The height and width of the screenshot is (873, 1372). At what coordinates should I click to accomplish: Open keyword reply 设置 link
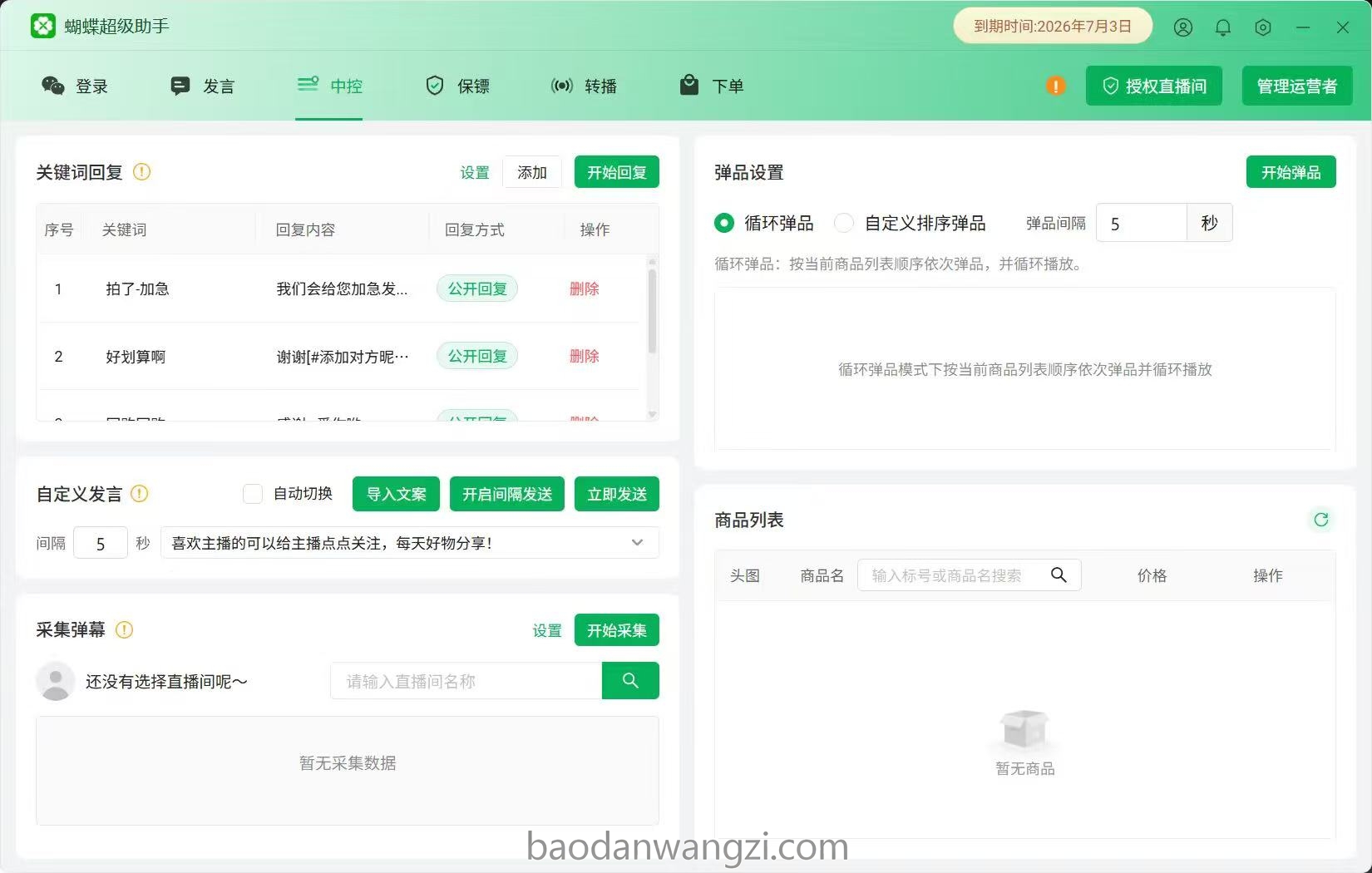coord(475,172)
